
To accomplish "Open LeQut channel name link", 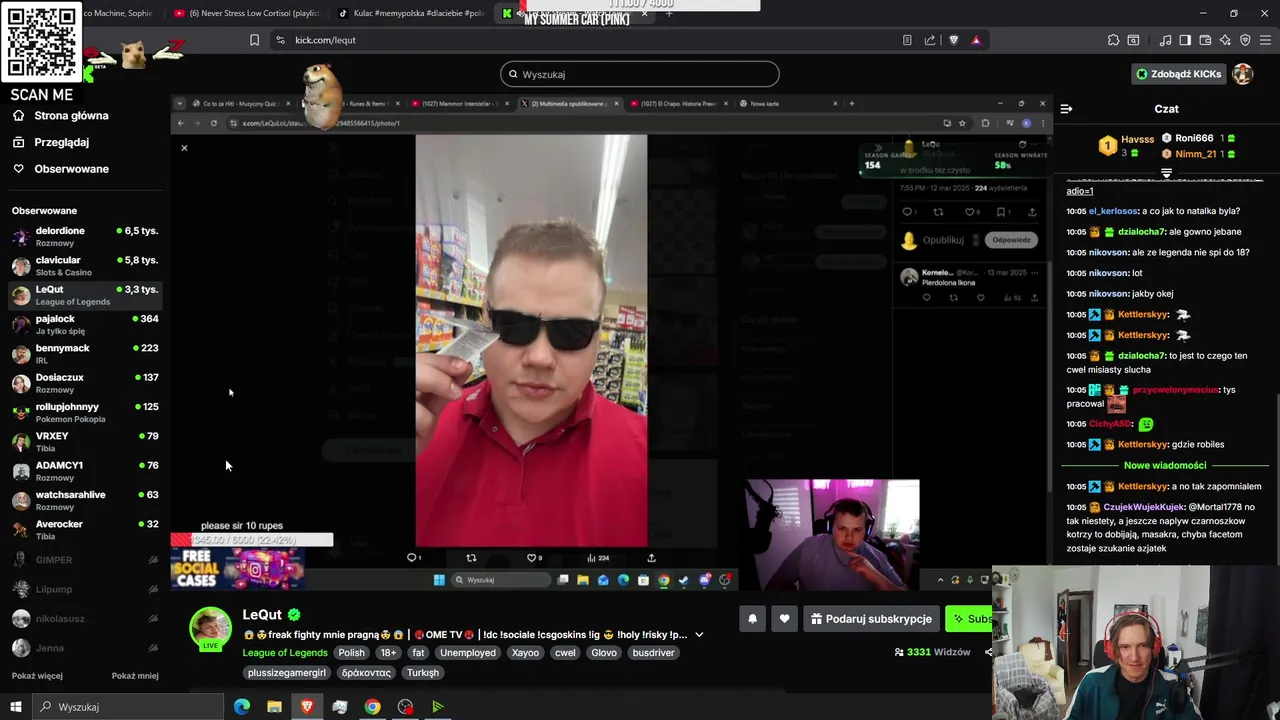I will point(262,615).
